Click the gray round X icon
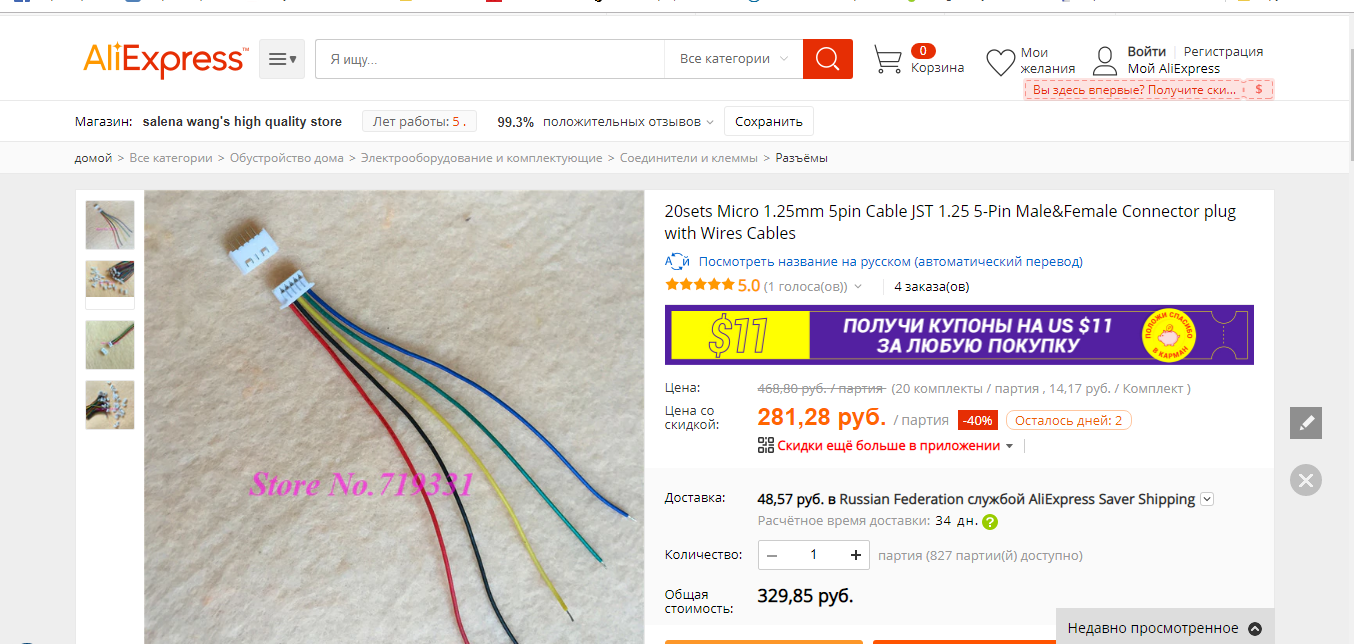 [1306, 480]
